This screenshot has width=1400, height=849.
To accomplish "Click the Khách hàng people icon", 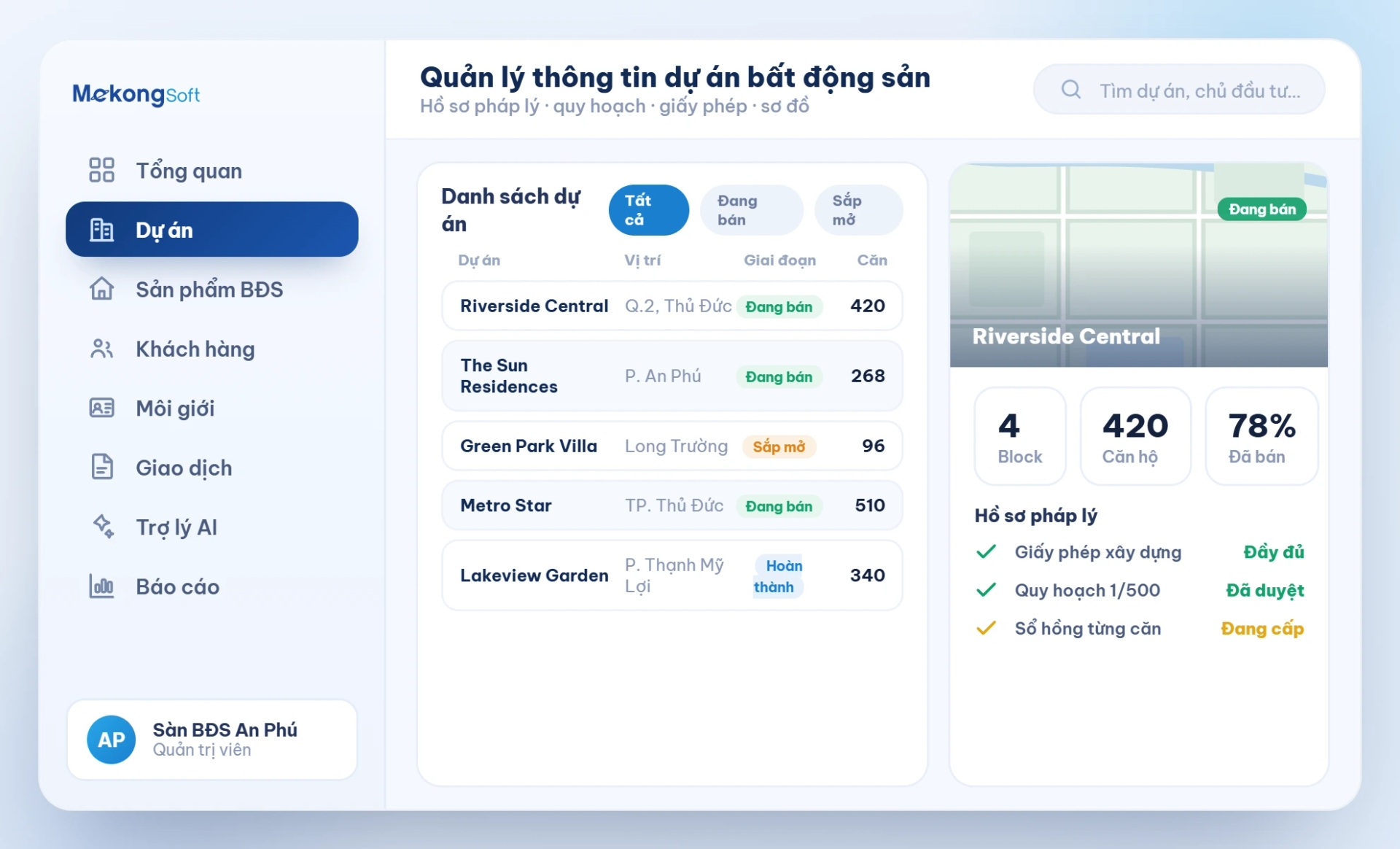I will coord(101,349).
